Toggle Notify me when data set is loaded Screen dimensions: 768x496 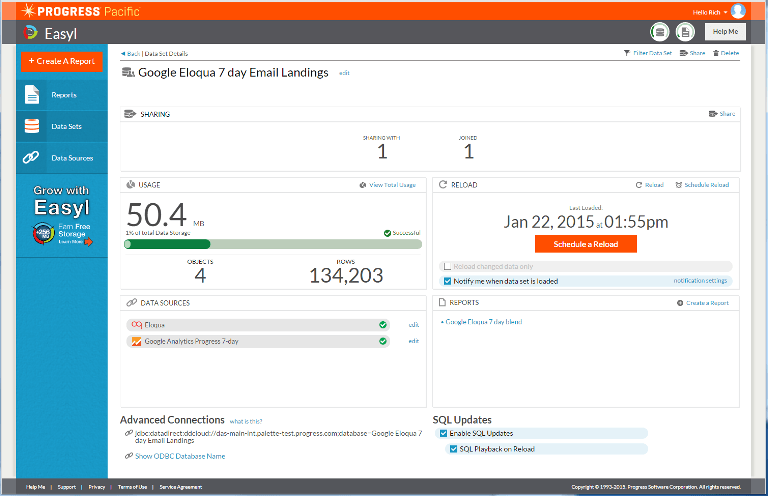447,282
